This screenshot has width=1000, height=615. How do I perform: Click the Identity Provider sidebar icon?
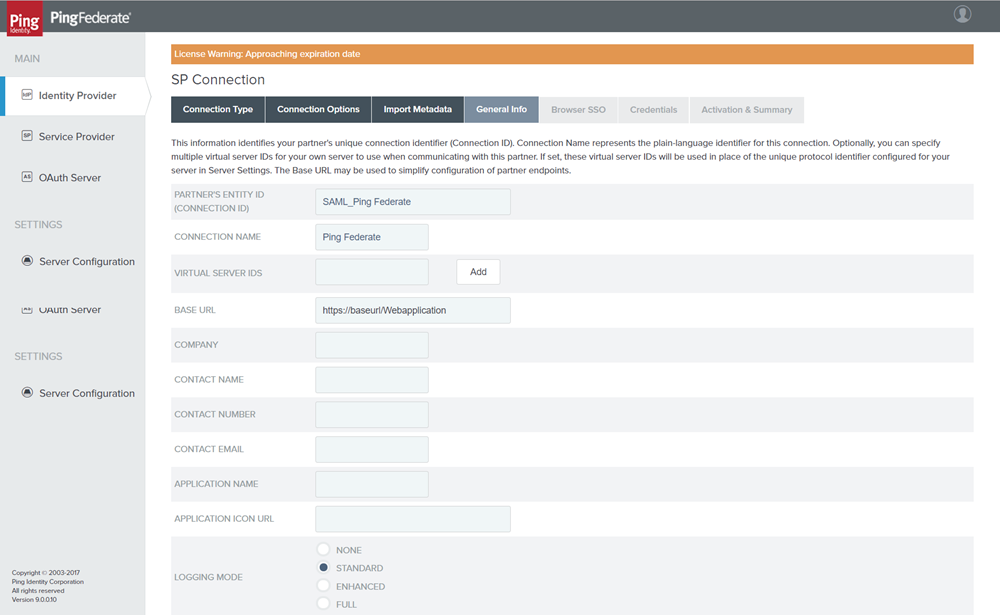click(x=27, y=95)
